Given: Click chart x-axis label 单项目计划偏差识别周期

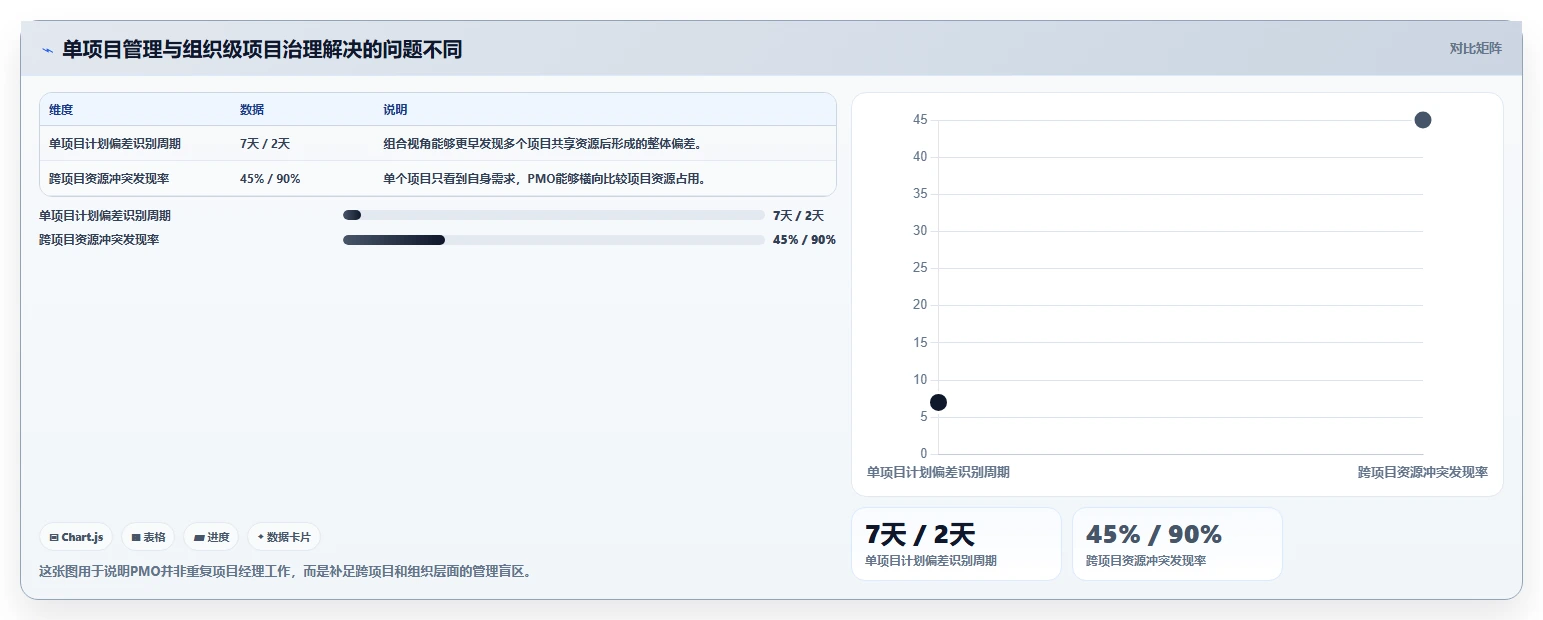Looking at the screenshot, I should pos(938,472).
